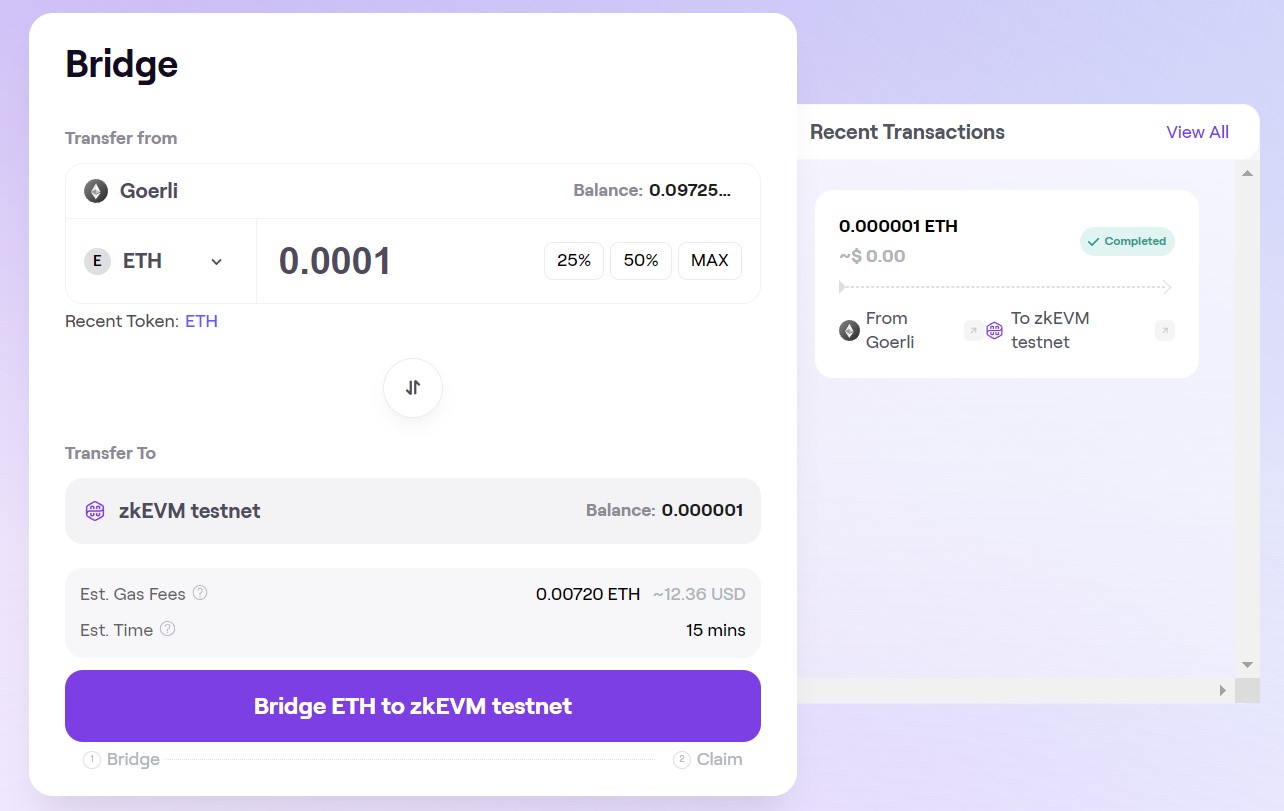Click the 0.00720 ETH gas fee value

point(588,594)
